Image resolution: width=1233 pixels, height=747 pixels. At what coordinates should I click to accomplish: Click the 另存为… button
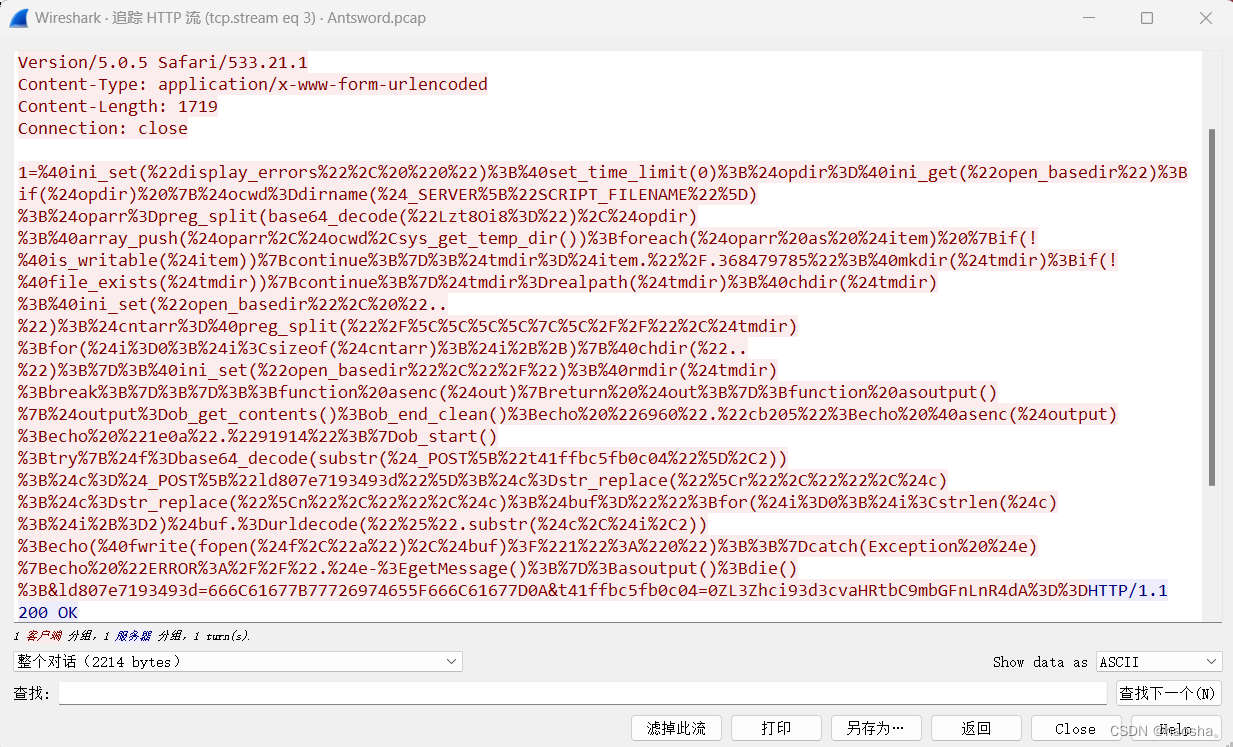point(875,728)
